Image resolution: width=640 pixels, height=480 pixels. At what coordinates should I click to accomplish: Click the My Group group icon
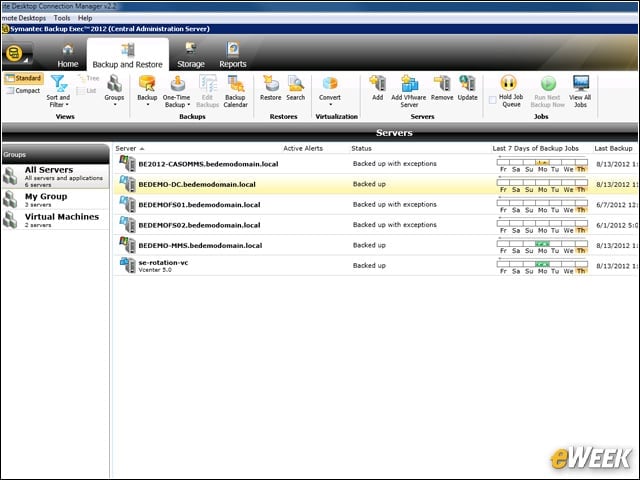[x=10, y=199]
